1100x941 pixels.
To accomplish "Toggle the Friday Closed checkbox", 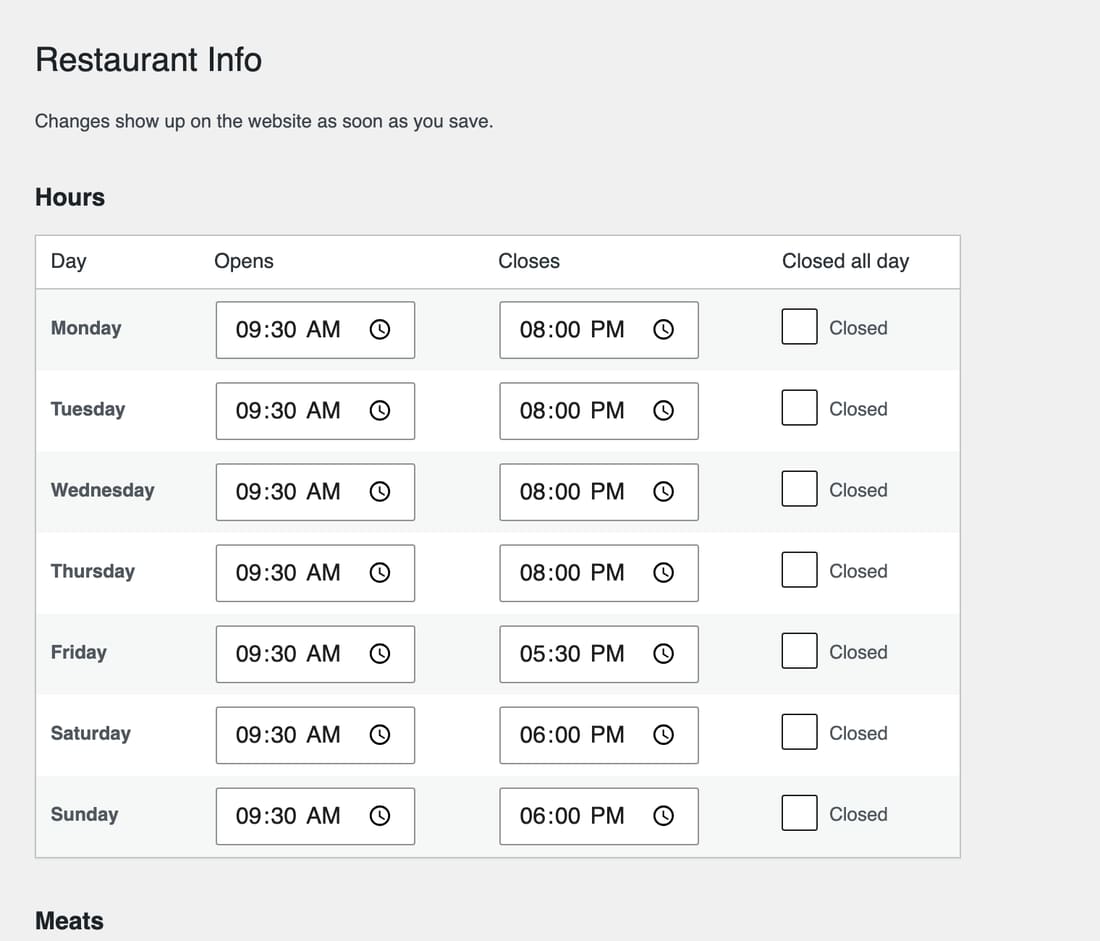I will pos(799,650).
